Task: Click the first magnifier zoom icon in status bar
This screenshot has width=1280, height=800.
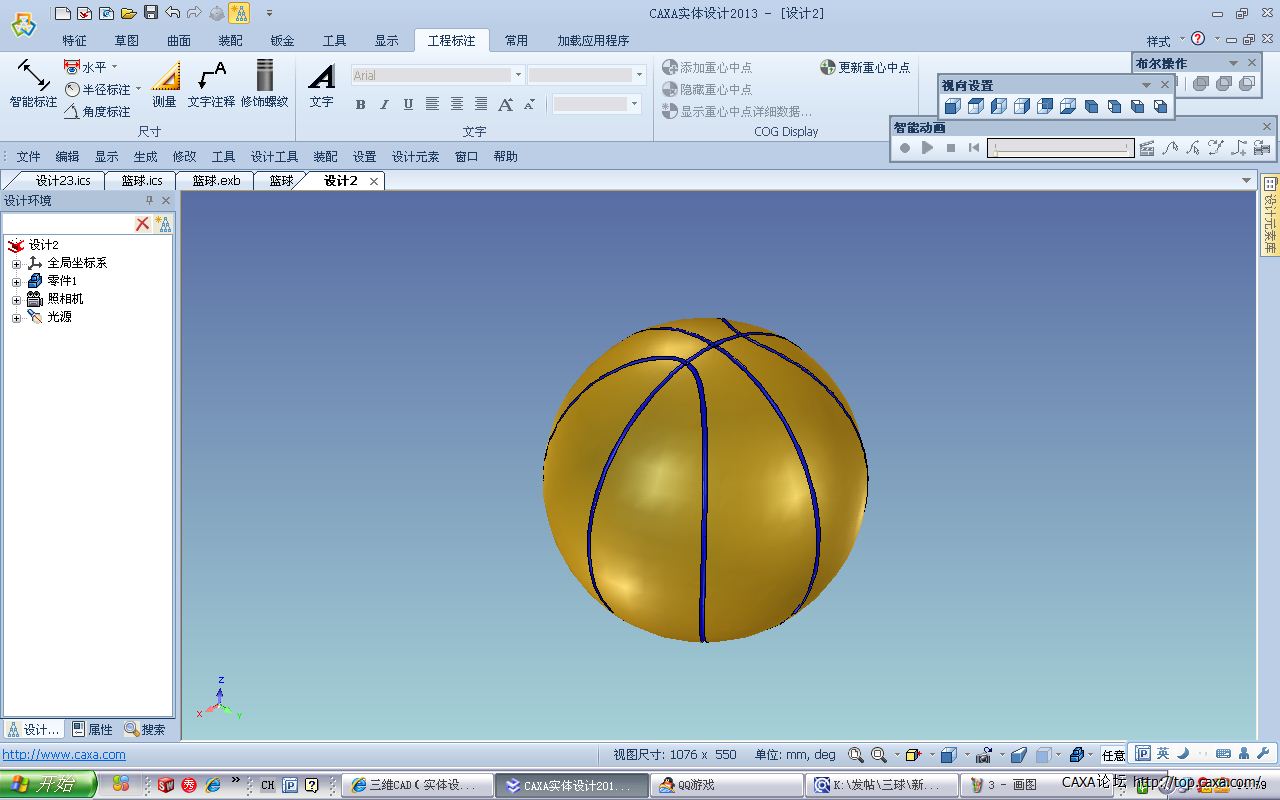Action: coord(856,755)
